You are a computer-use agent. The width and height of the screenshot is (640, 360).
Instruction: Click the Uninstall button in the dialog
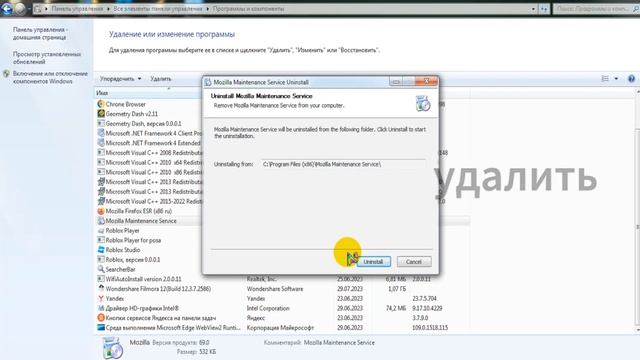[x=373, y=262]
